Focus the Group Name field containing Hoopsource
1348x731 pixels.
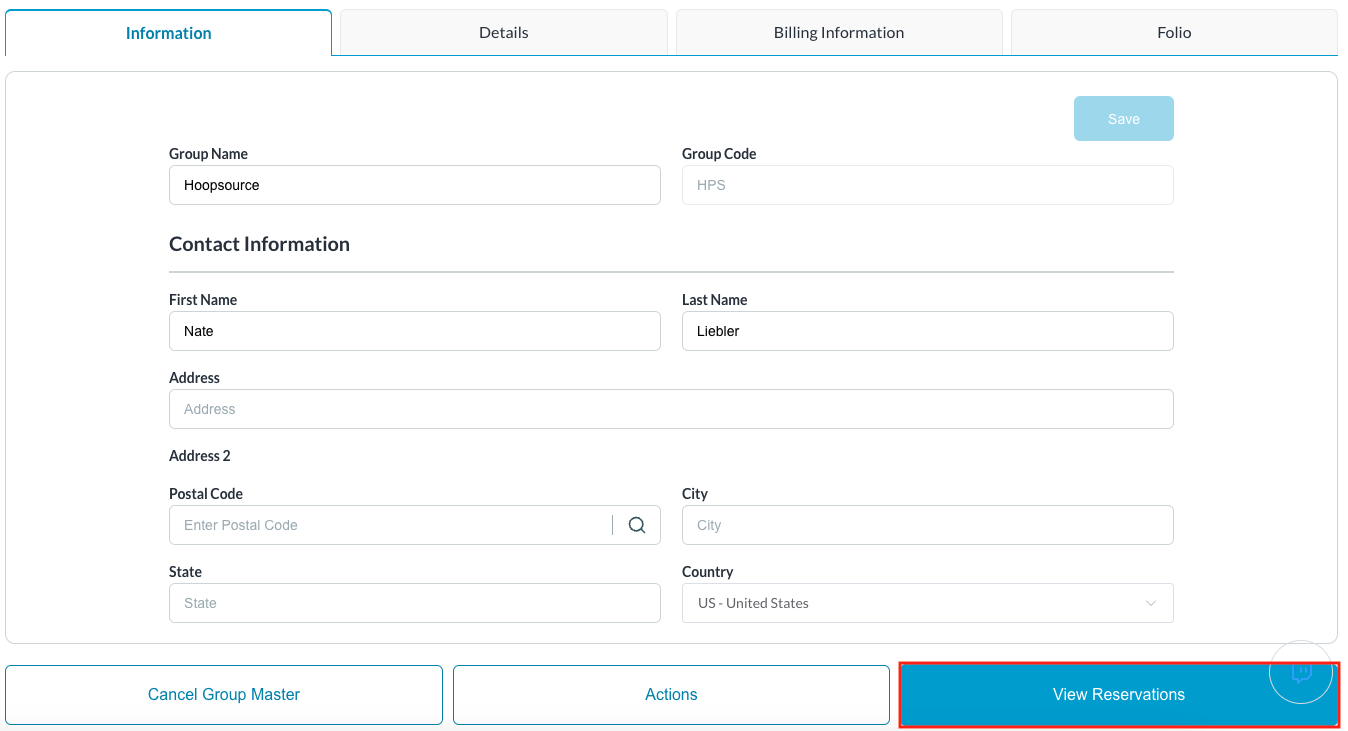(x=414, y=185)
